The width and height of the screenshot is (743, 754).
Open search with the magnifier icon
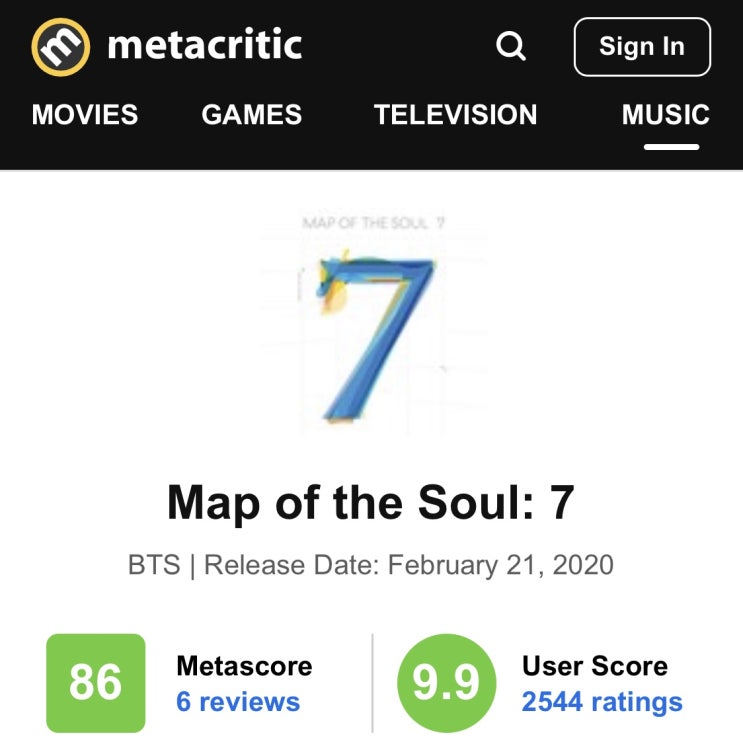(511, 46)
